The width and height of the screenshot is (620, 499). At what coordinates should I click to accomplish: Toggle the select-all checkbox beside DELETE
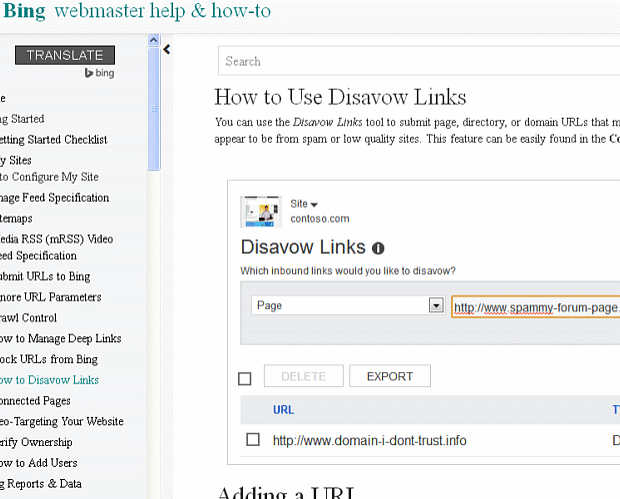245,378
